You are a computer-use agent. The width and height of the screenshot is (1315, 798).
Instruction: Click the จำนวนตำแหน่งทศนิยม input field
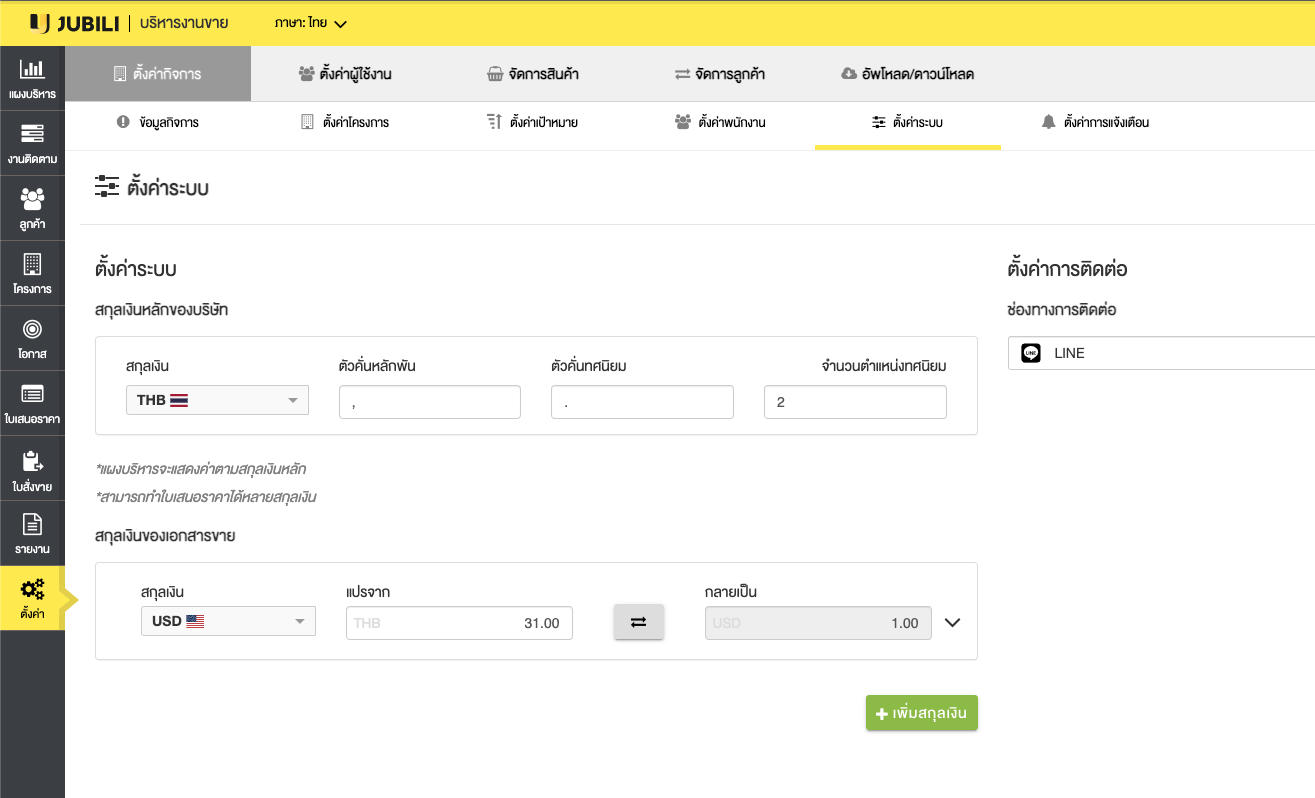(x=854, y=402)
